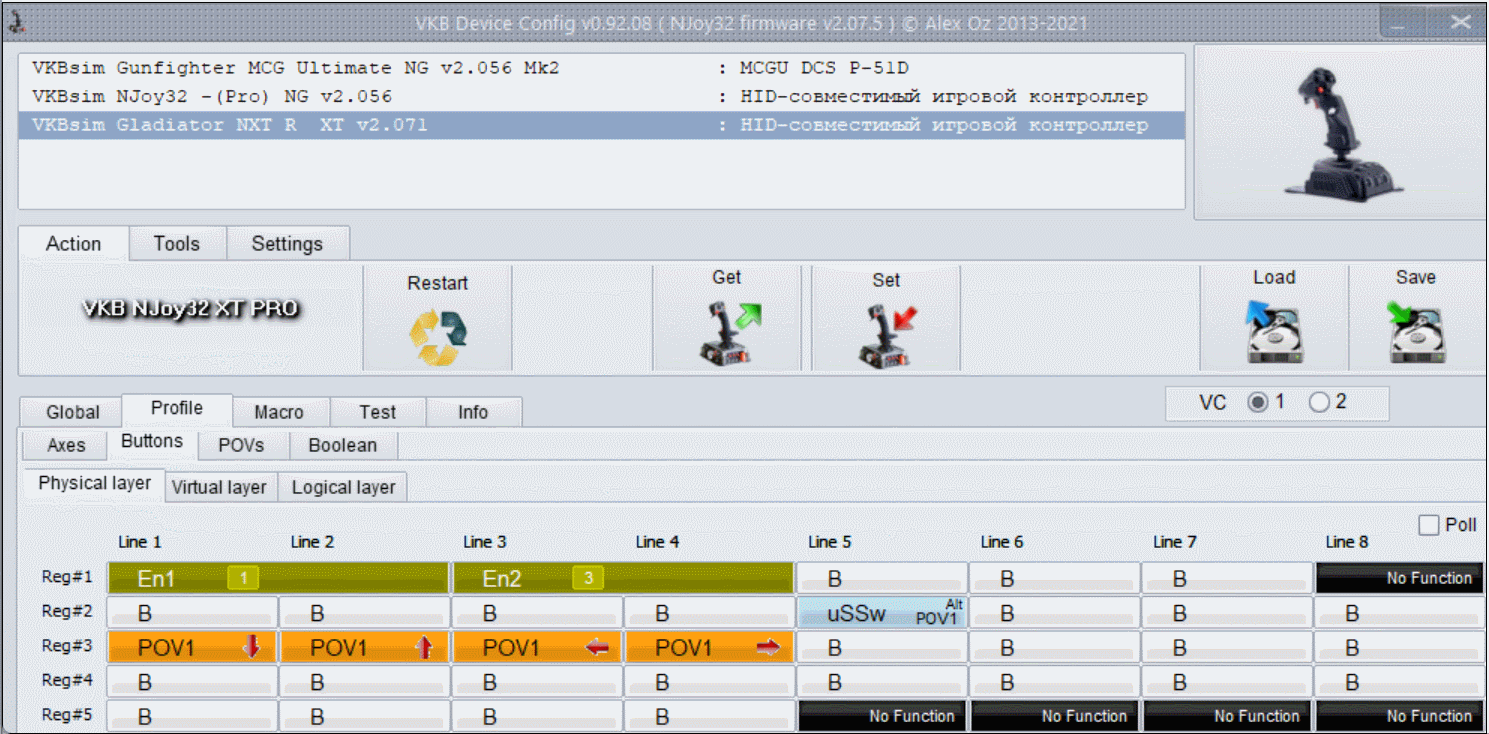Enable the Poll checkbox

[x=1429, y=525]
